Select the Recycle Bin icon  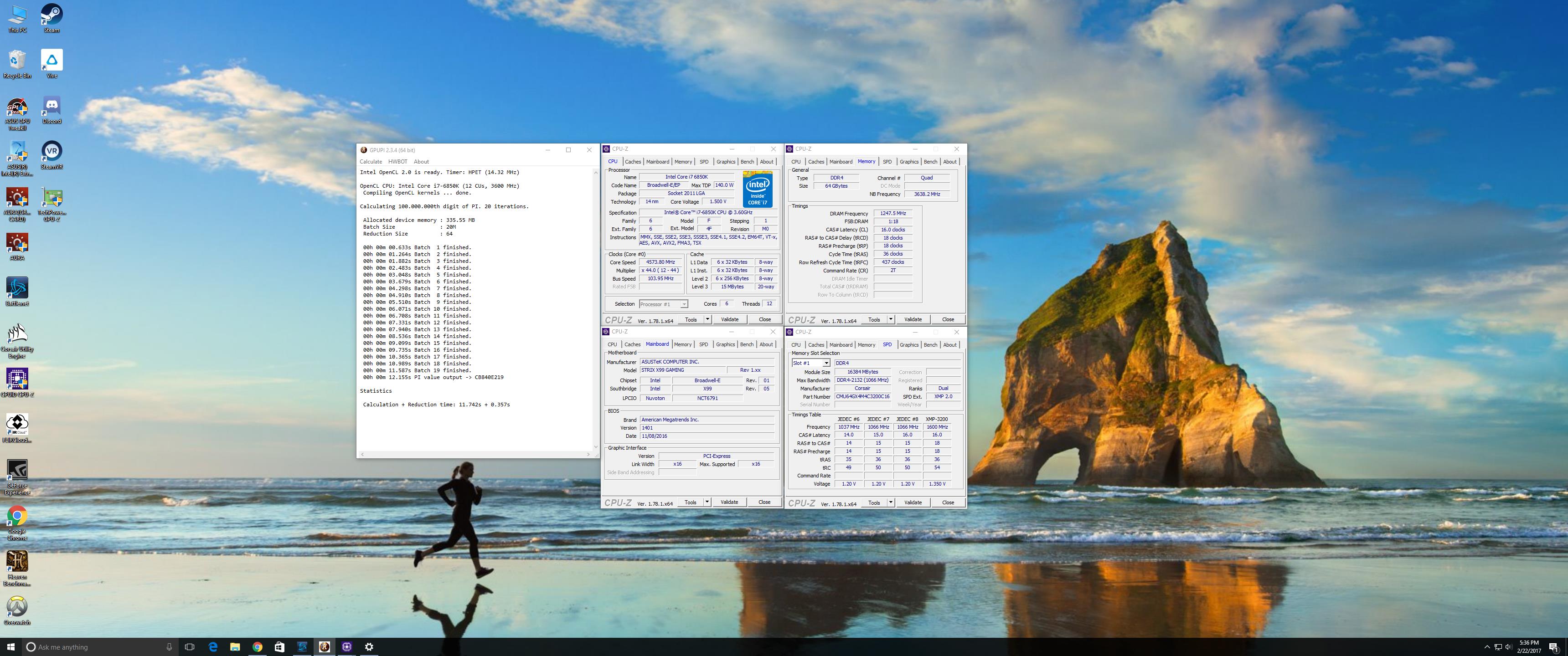(17, 63)
